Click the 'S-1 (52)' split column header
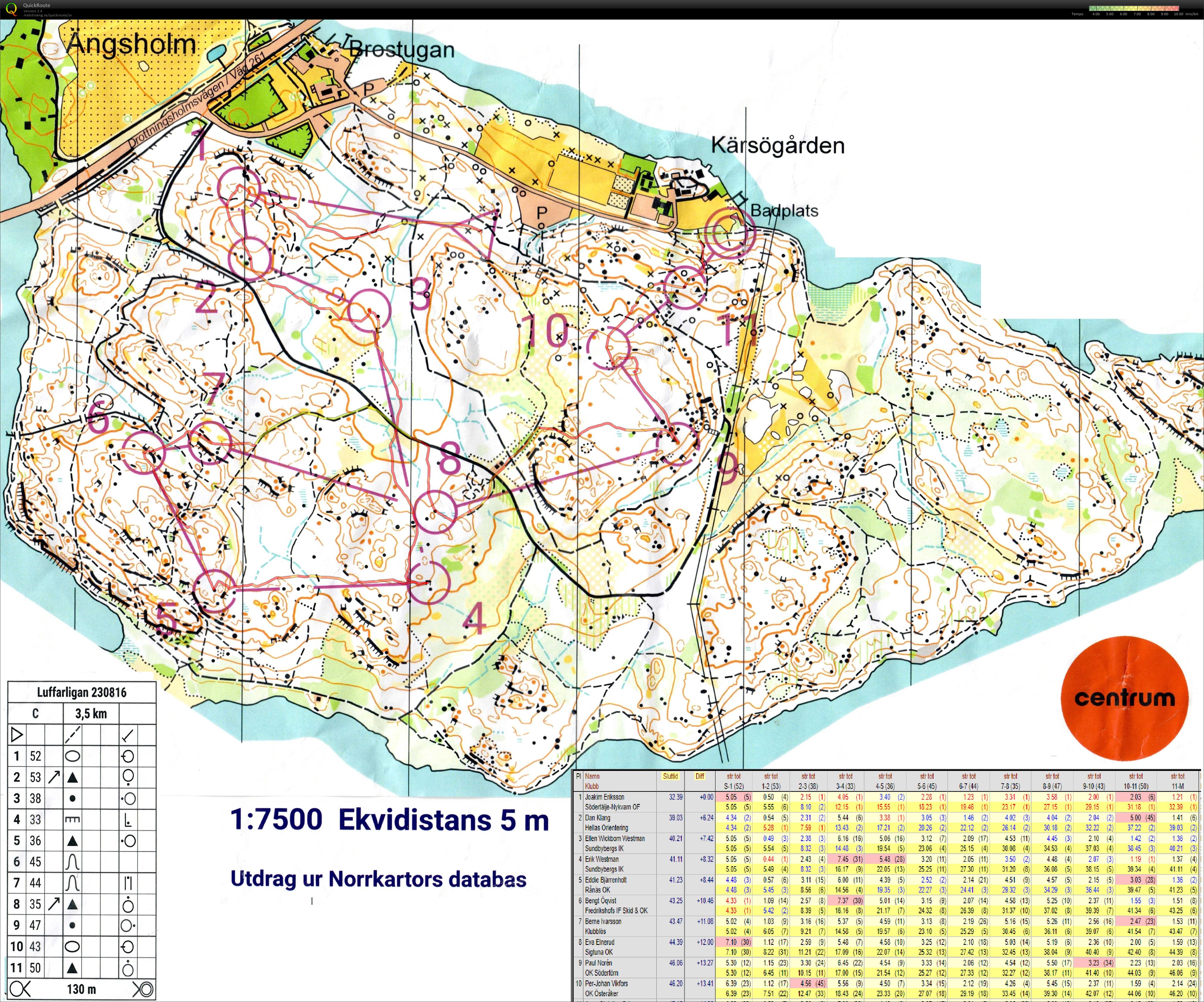Viewport: 1204px width, 1002px height. click(x=733, y=786)
